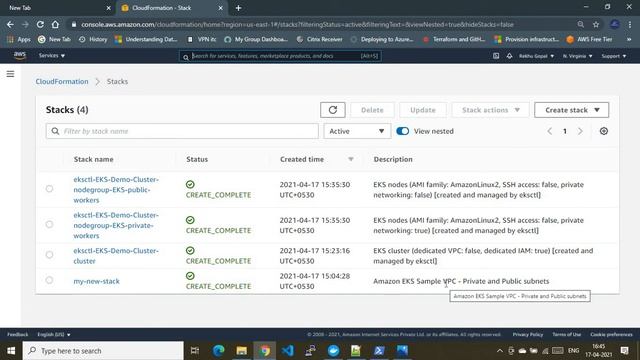Open PowerShell from taskbar
640x360 pixels.
pos(379,351)
